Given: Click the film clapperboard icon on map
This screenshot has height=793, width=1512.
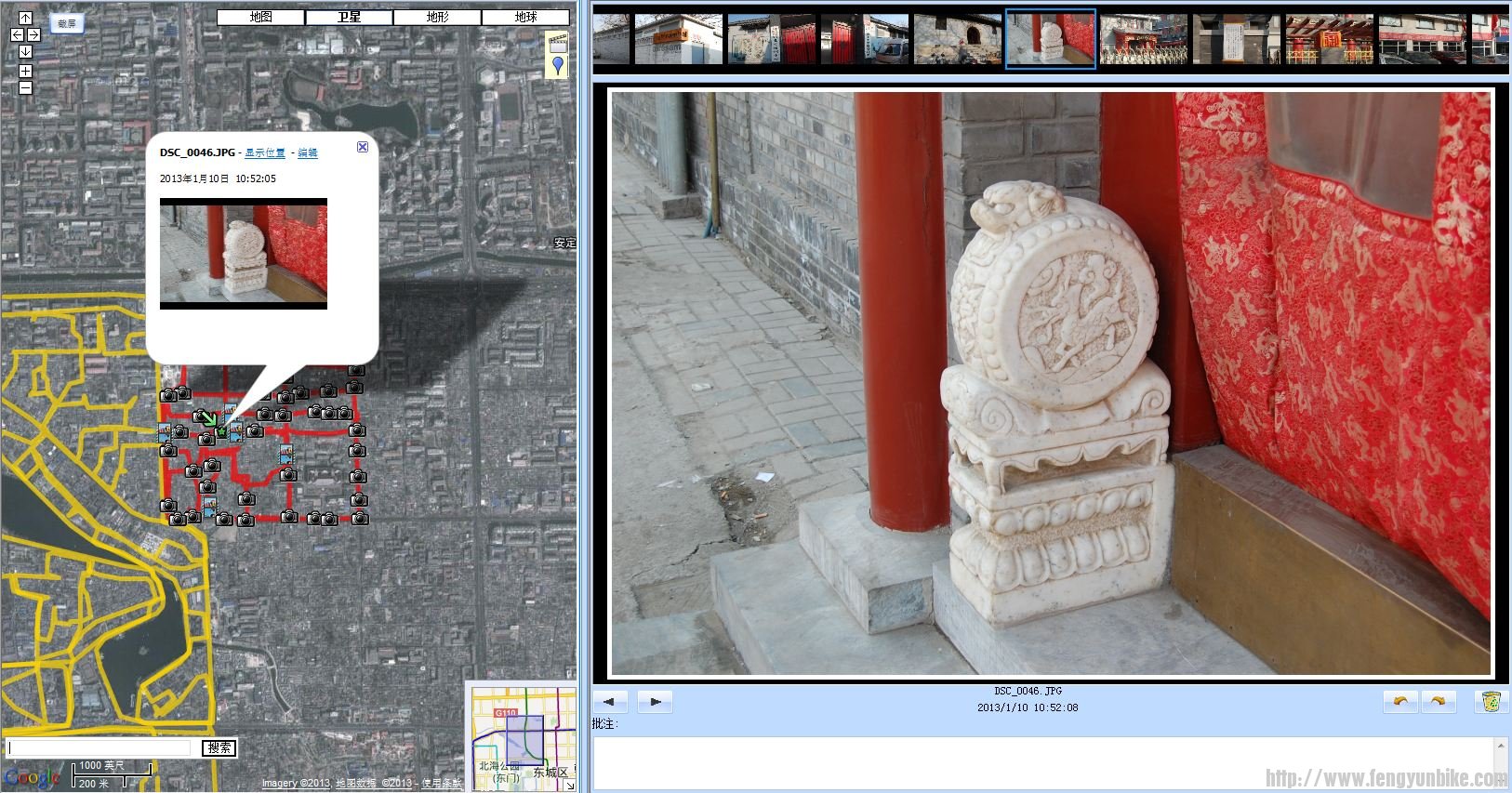Looking at the screenshot, I should tap(557, 41).
